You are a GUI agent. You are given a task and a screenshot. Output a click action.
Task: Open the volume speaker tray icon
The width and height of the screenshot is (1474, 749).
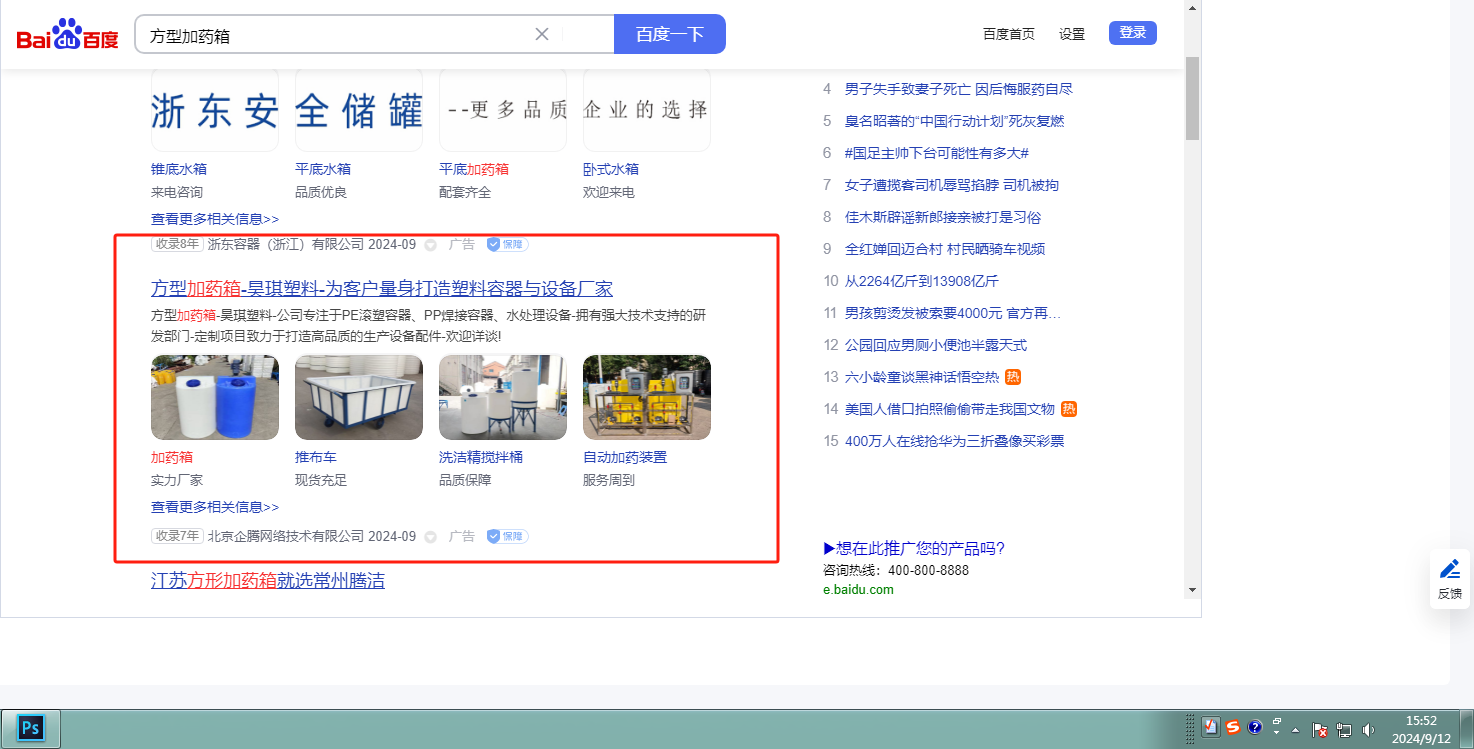[x=1369, y=730]
